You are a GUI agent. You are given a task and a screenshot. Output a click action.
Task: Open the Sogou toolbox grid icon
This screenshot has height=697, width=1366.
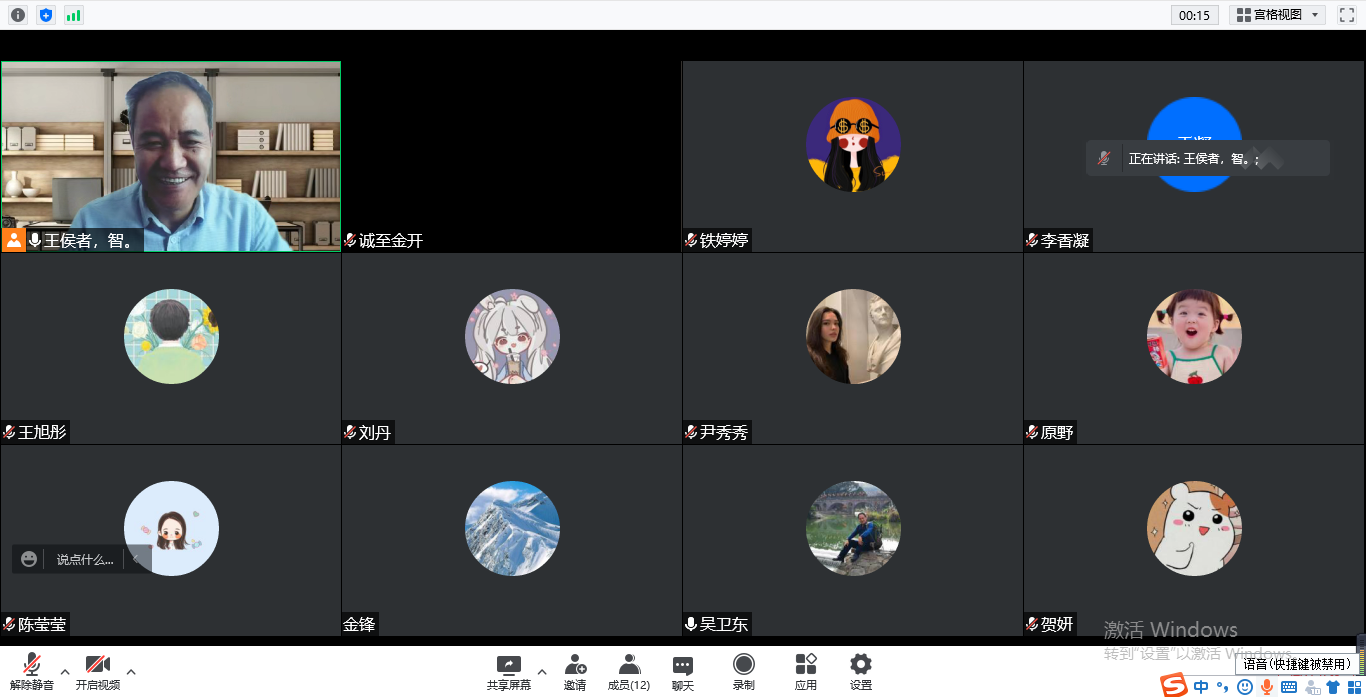(1355, 687)
